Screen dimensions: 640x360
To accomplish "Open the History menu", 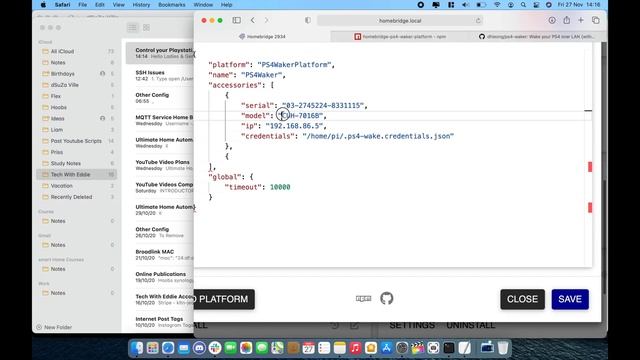I will pyautogui.click(x=141, y=5).
